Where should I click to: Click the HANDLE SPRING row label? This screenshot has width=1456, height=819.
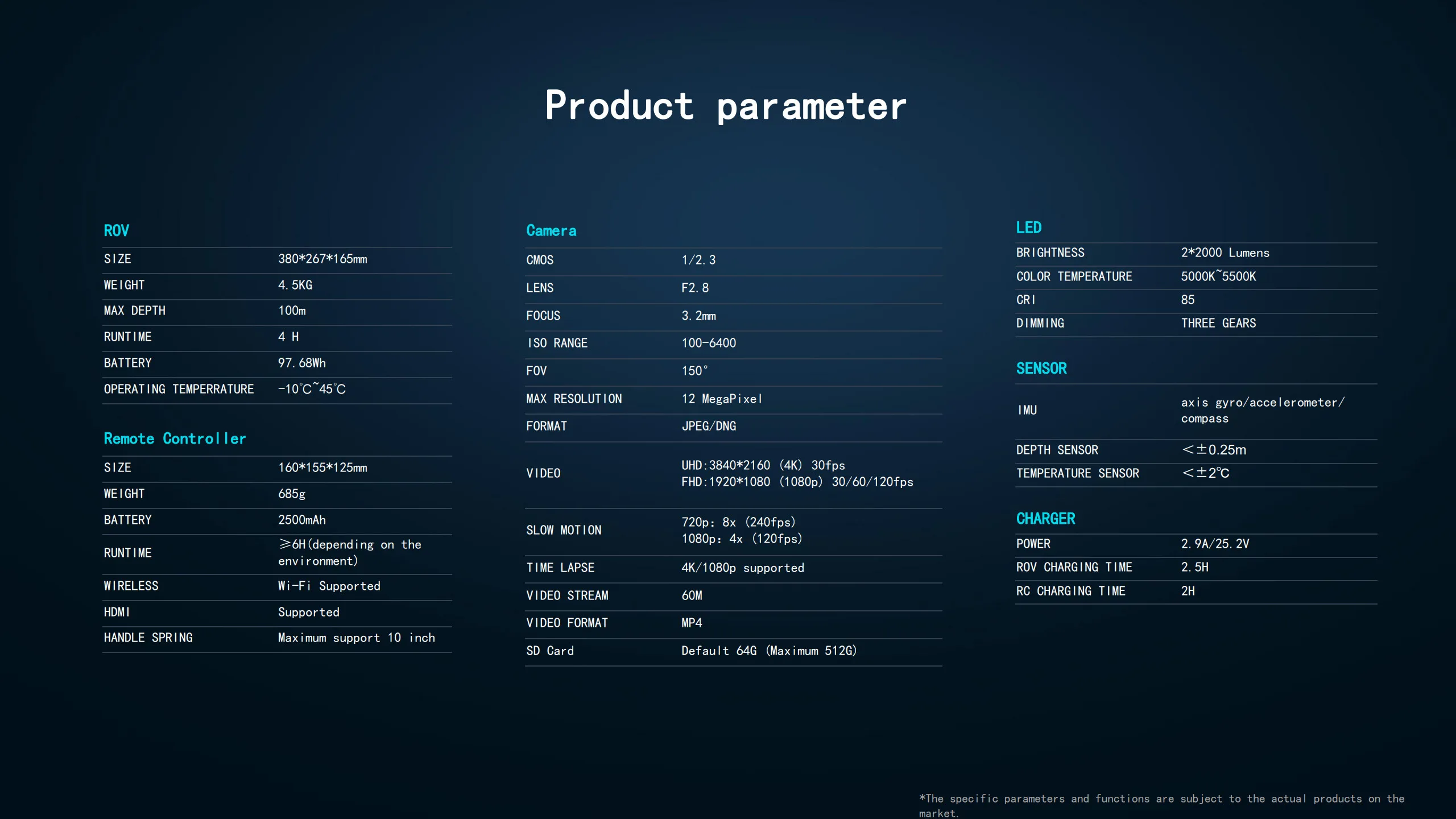[x=148, y=638]
